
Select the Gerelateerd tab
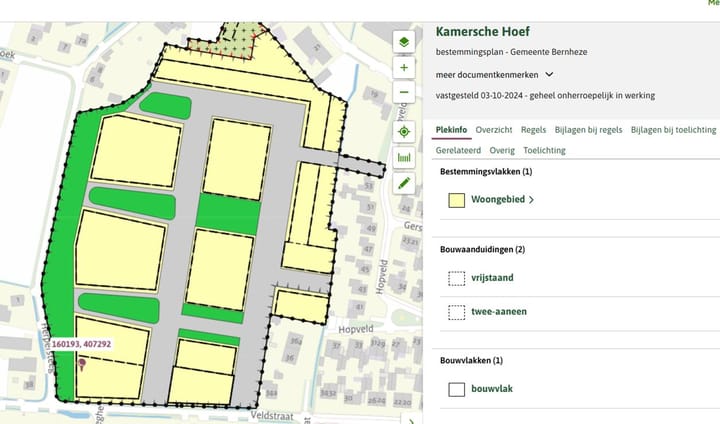tap(459, 150)
